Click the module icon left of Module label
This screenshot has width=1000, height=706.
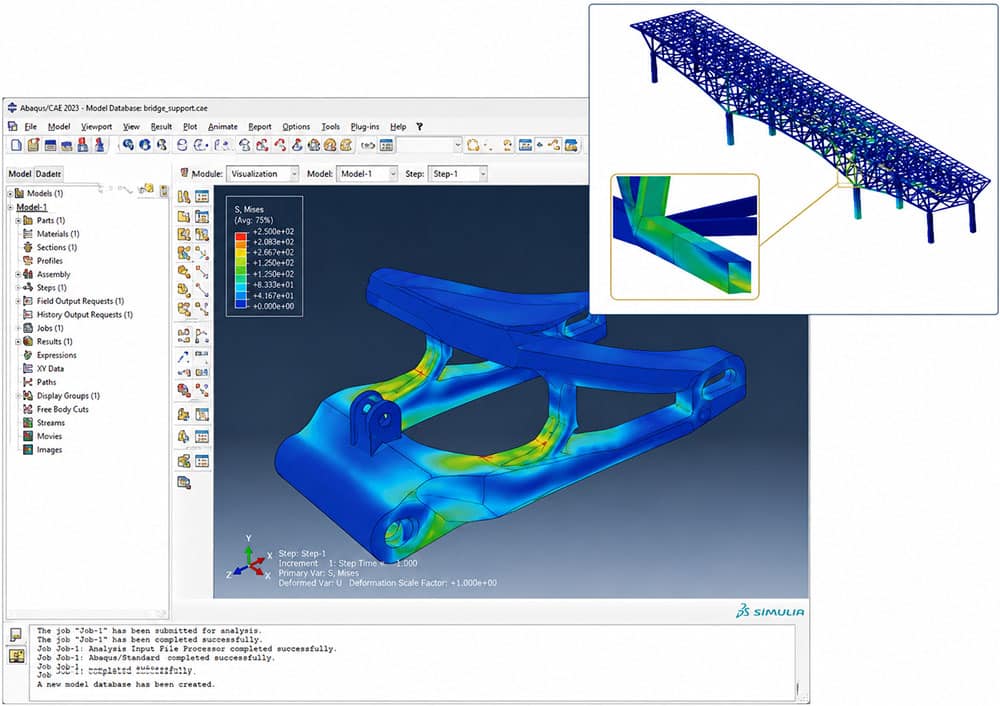pyautogui.click(x=184, y=173)
